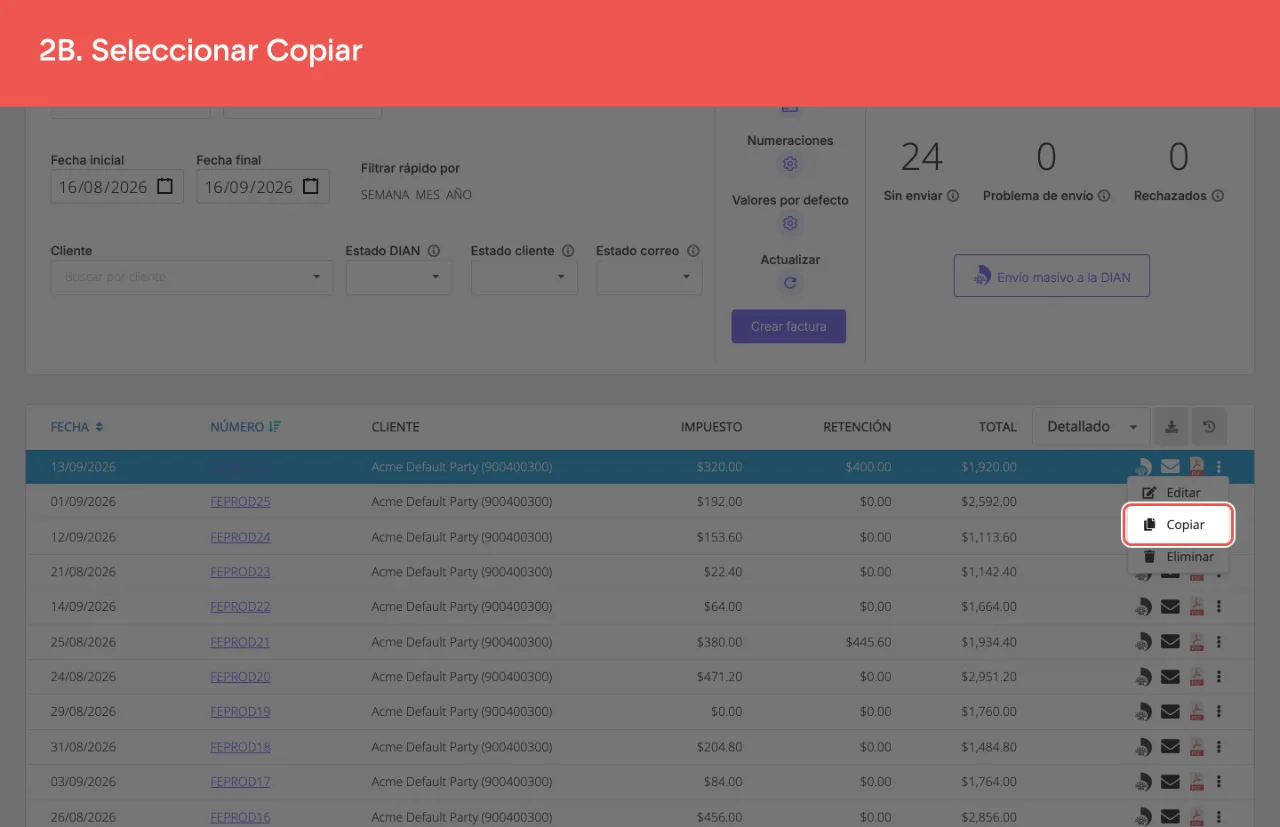The width and height of the screenshot is (1280, 827).
Task: Click the Fecha inicial date field
Action: pyautogui.click(x=117, y=187)
